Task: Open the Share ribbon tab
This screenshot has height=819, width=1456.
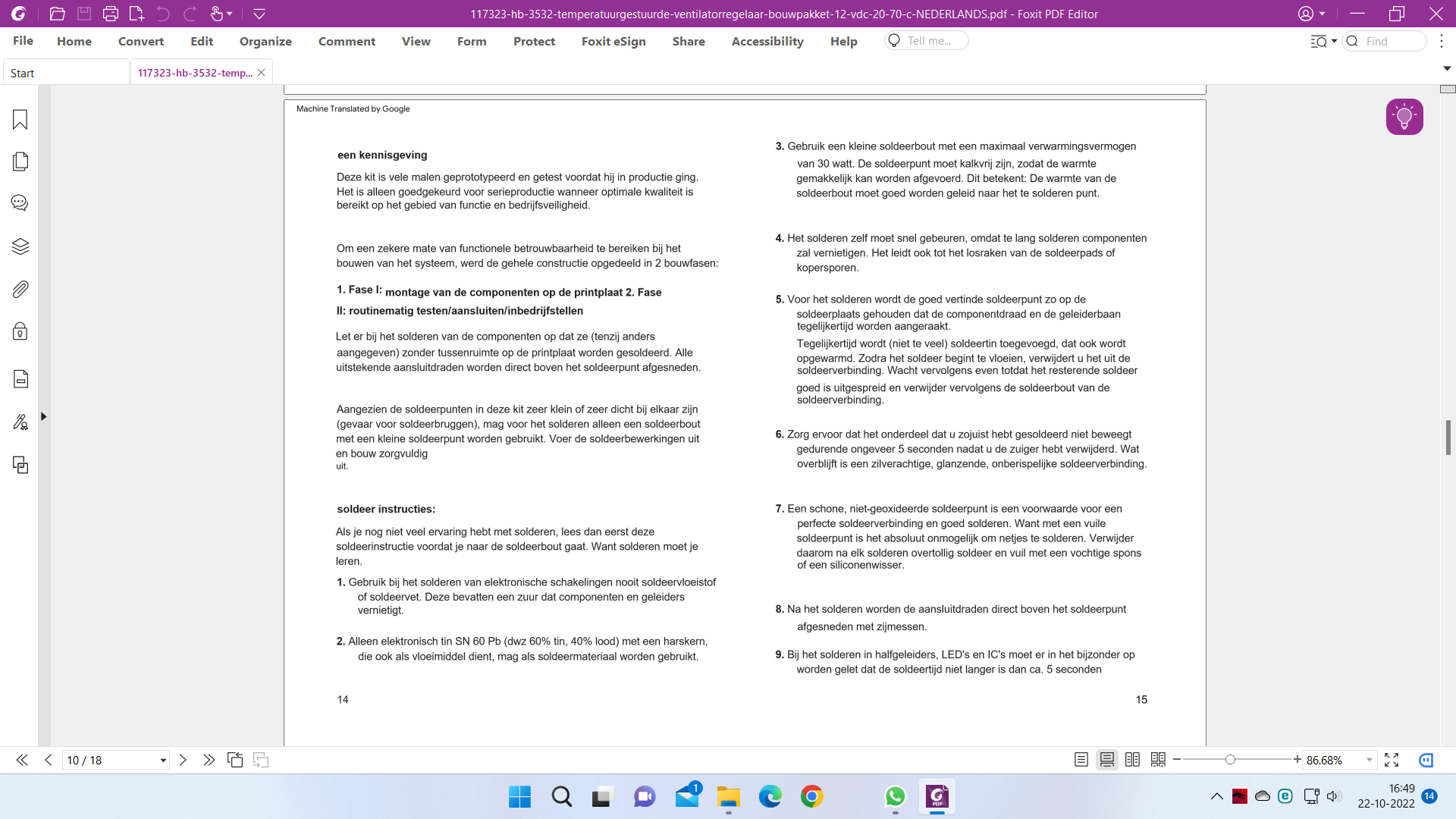Action: [x=689, y=41]
